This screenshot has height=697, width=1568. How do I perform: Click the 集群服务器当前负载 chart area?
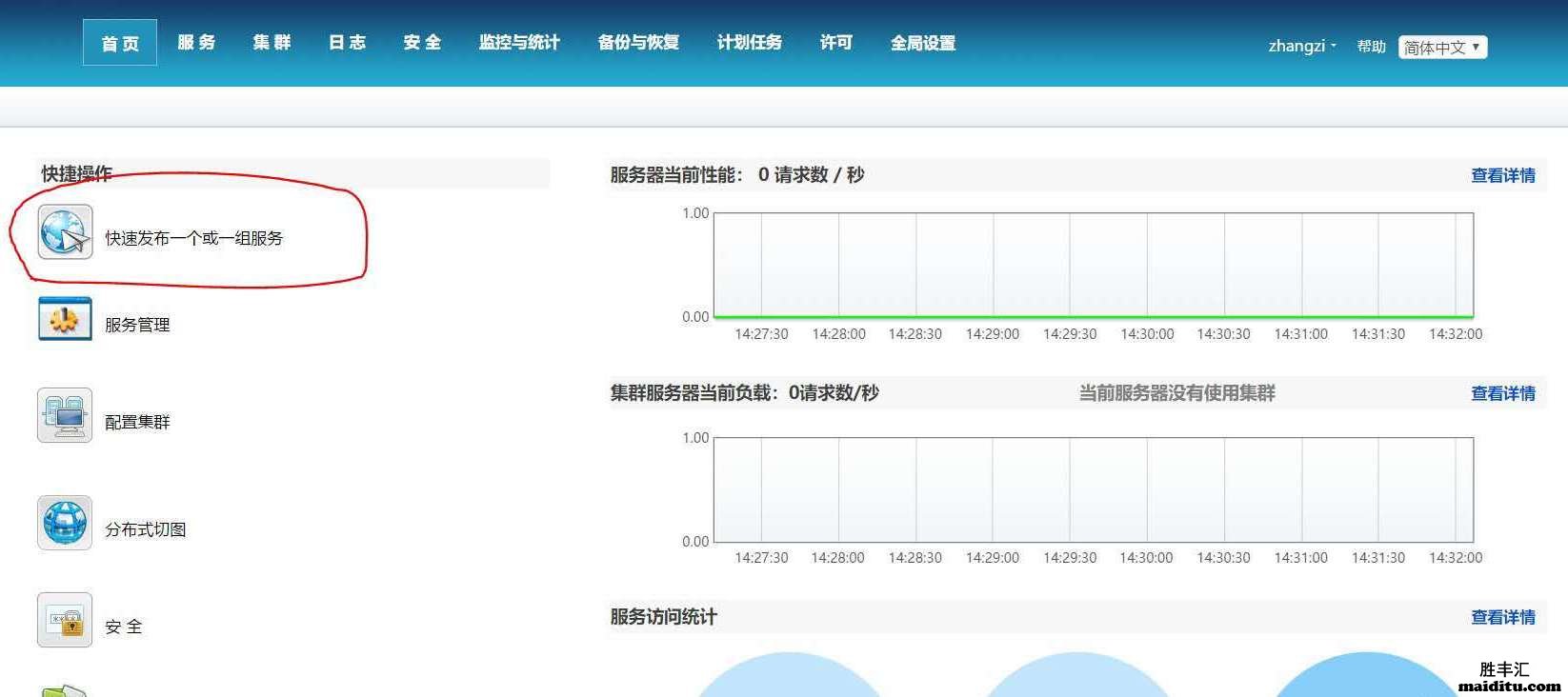(1094, 489)
